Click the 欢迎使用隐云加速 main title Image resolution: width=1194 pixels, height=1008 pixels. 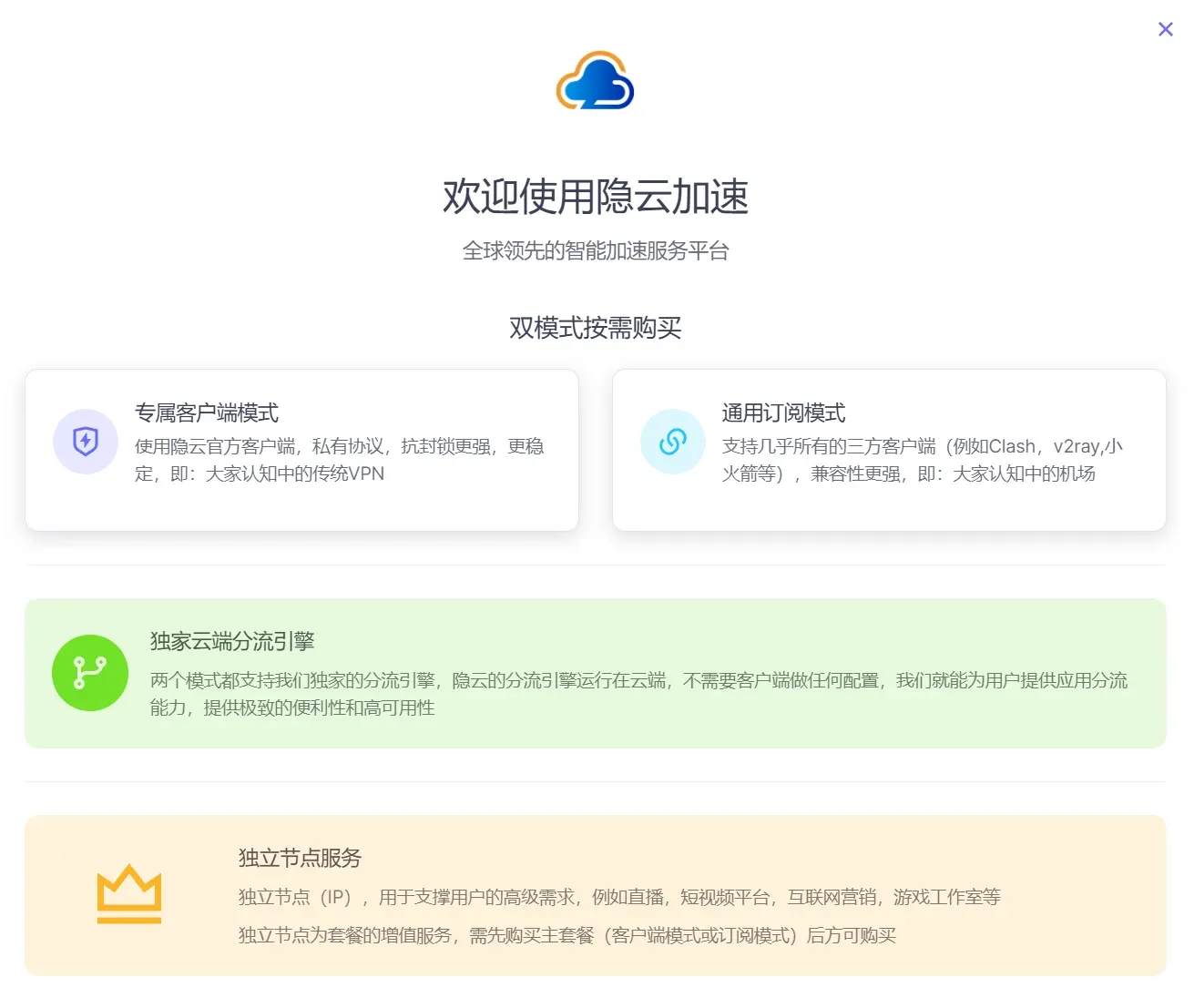[596, 197]
